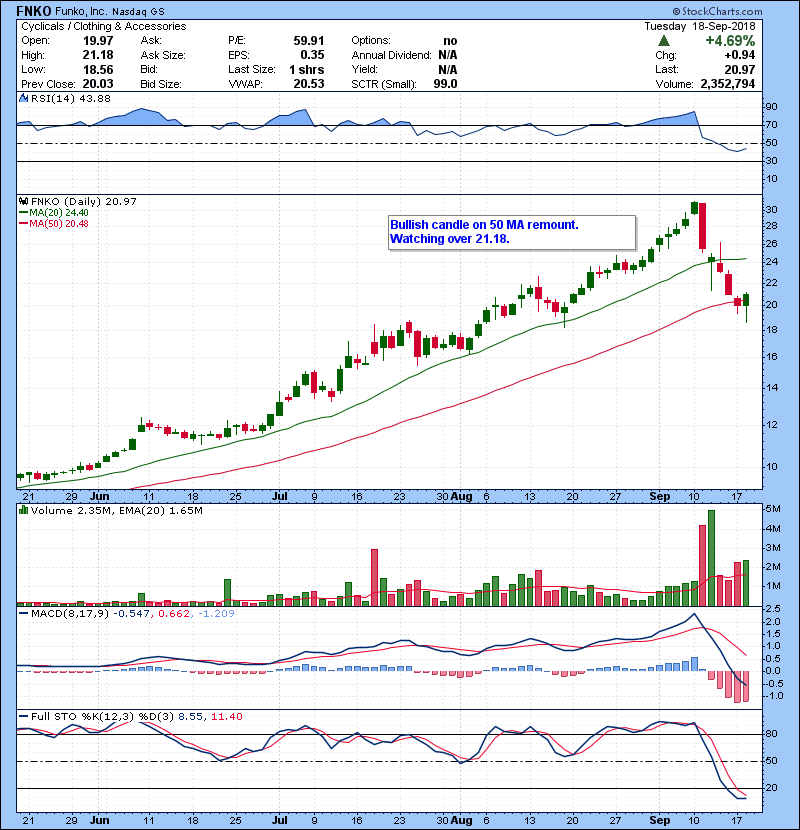Select the VWAP value 20.53
This screenshot has width=800, height=830.
point(309,84)
